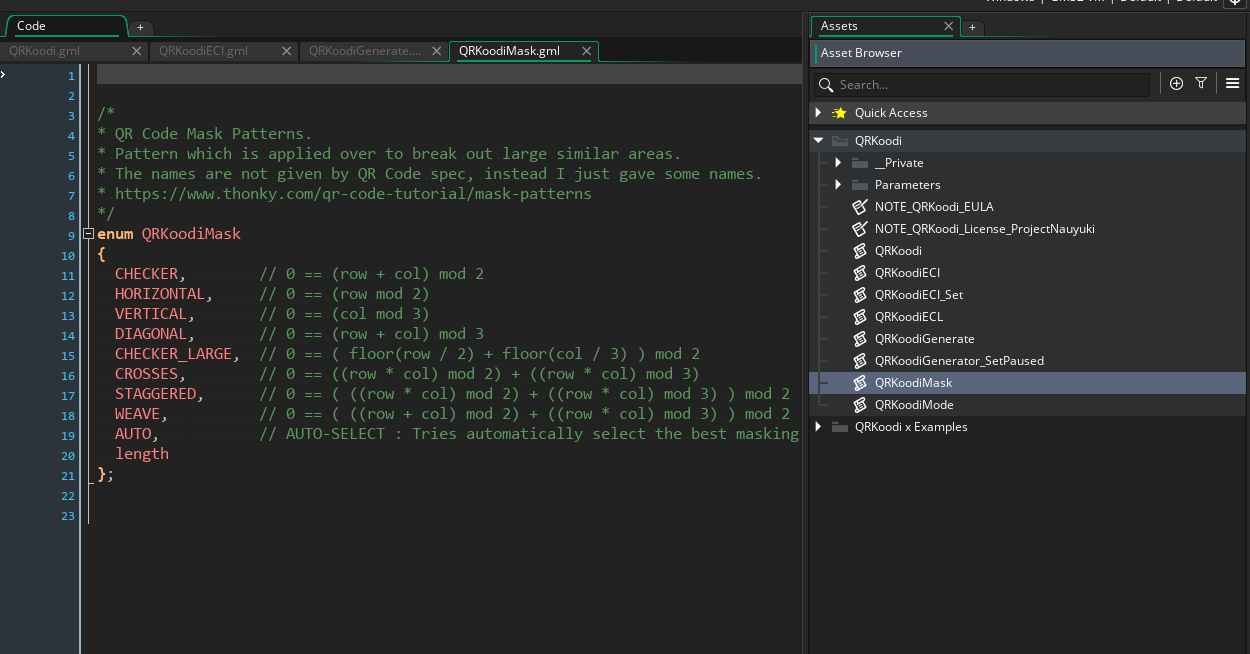Click the HORIZONTAL enum entry

pyautogui.click(x=160, y=294)
